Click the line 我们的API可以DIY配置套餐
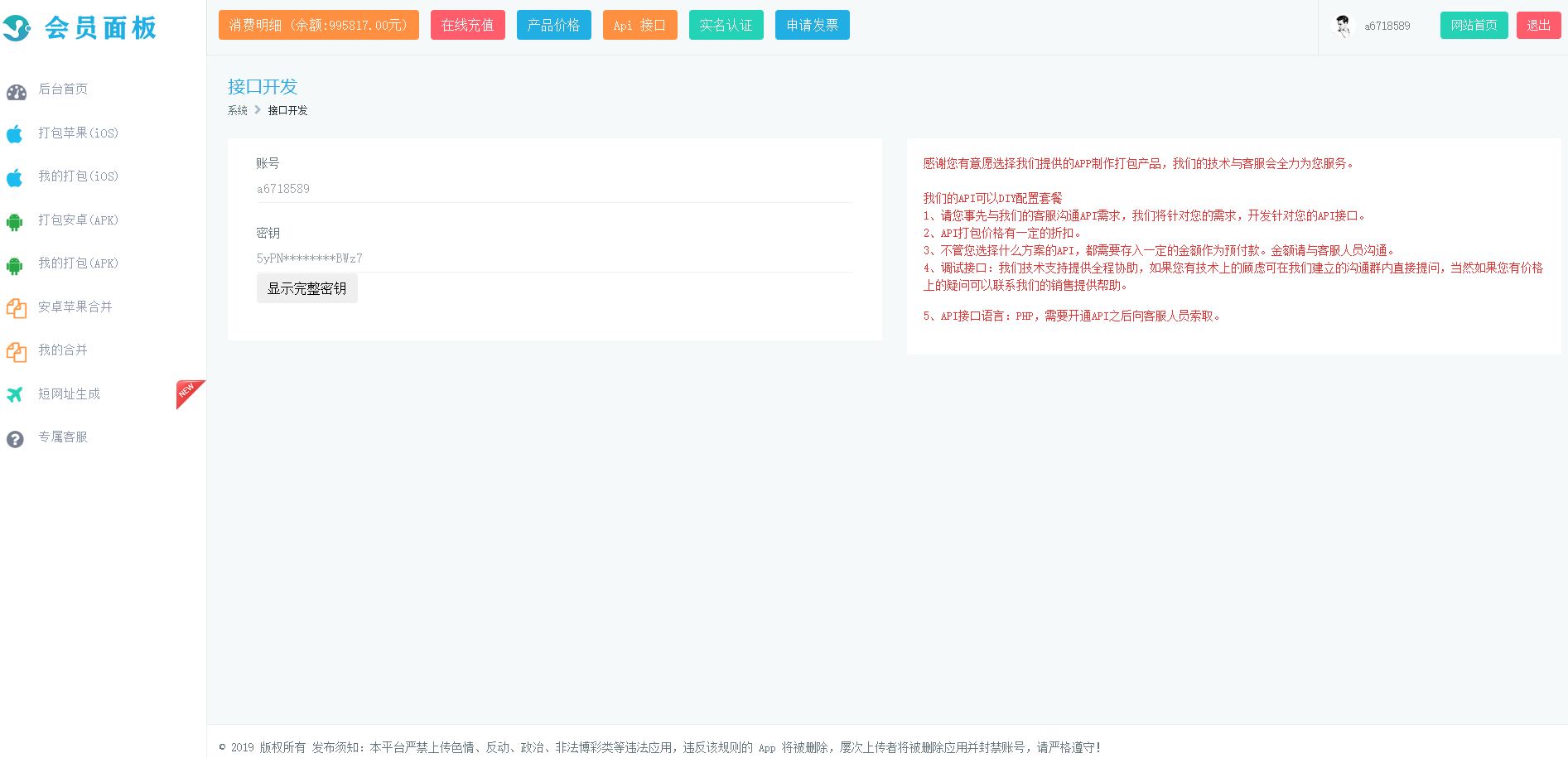 (992, 198)
